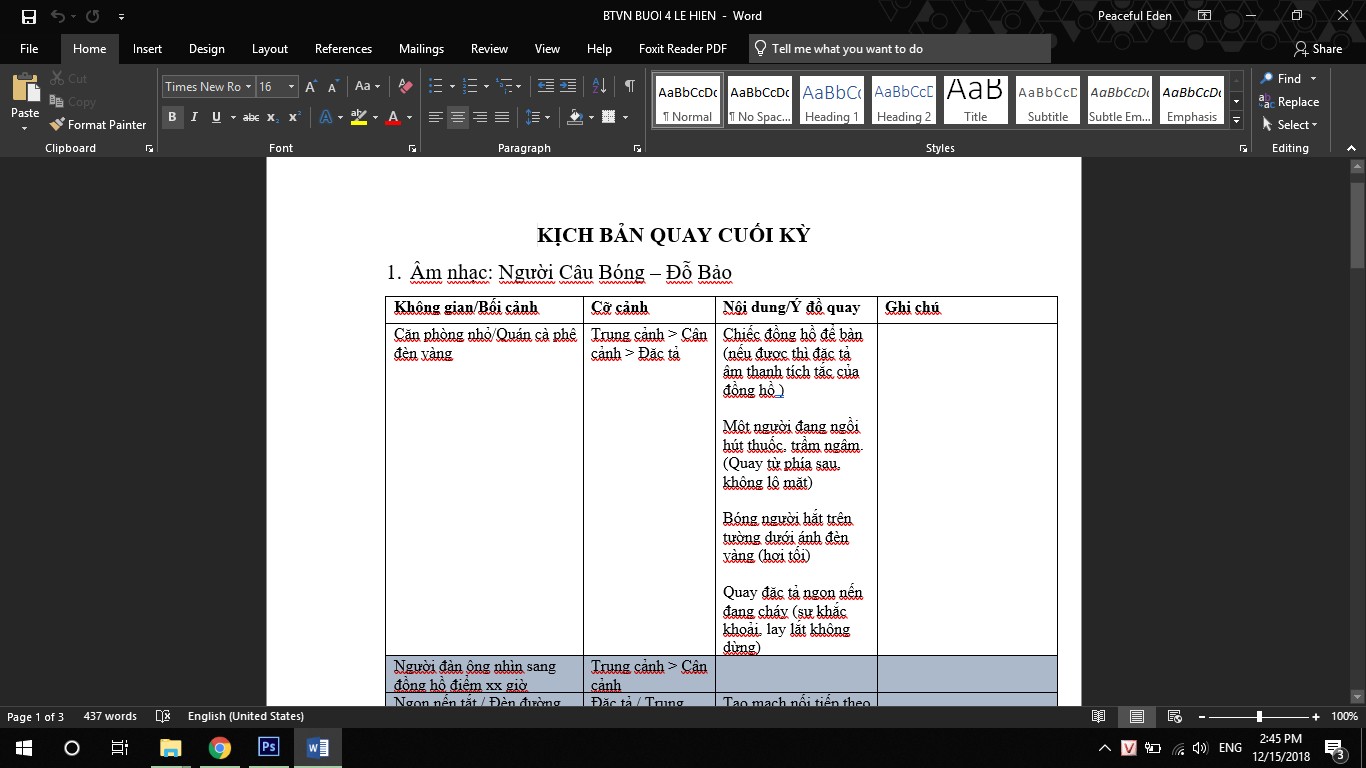
Task: Click the Tell me what you want field
Action: coord(900,48)
